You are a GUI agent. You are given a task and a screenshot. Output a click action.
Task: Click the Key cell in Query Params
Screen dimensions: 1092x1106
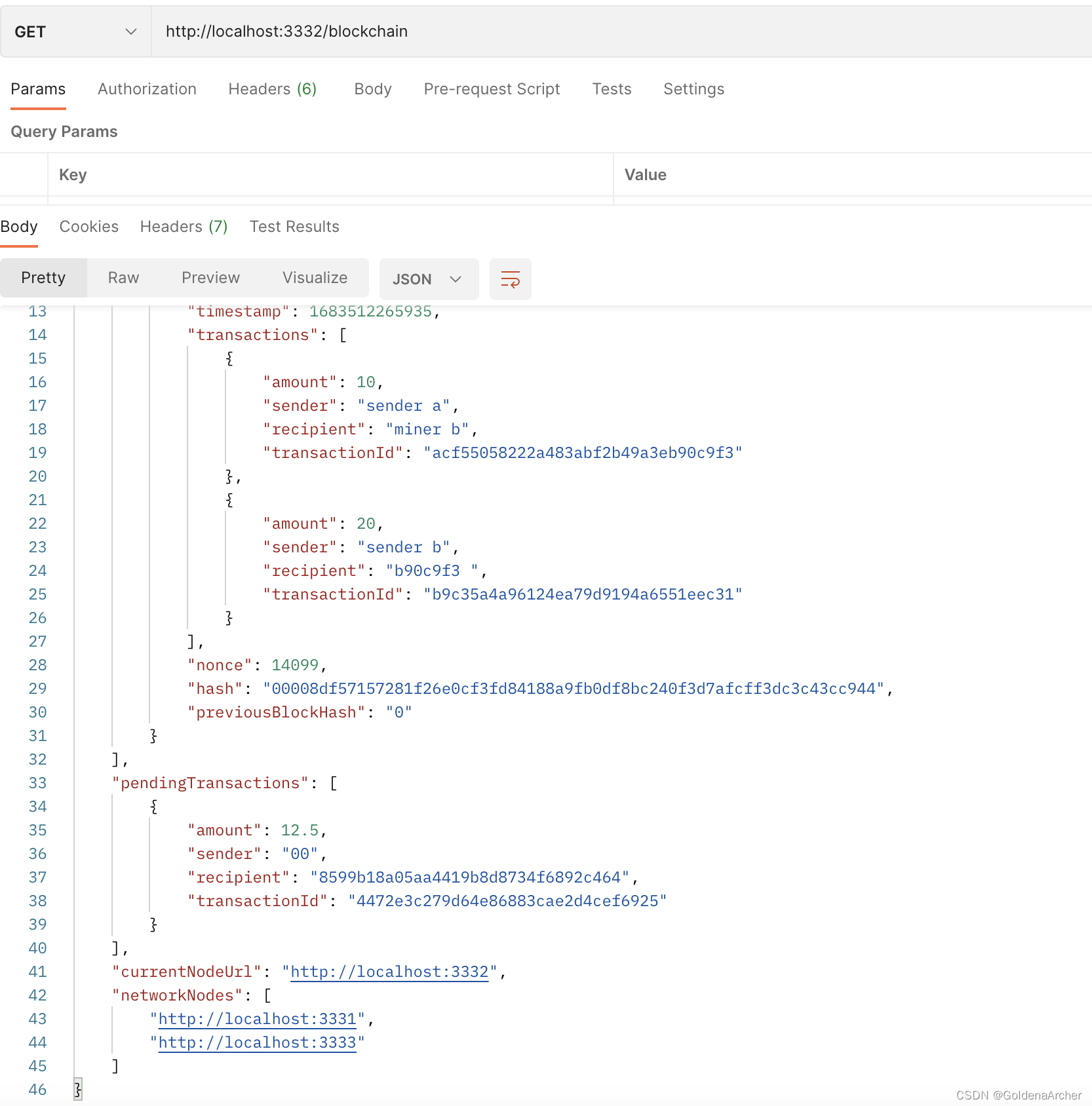330,175
